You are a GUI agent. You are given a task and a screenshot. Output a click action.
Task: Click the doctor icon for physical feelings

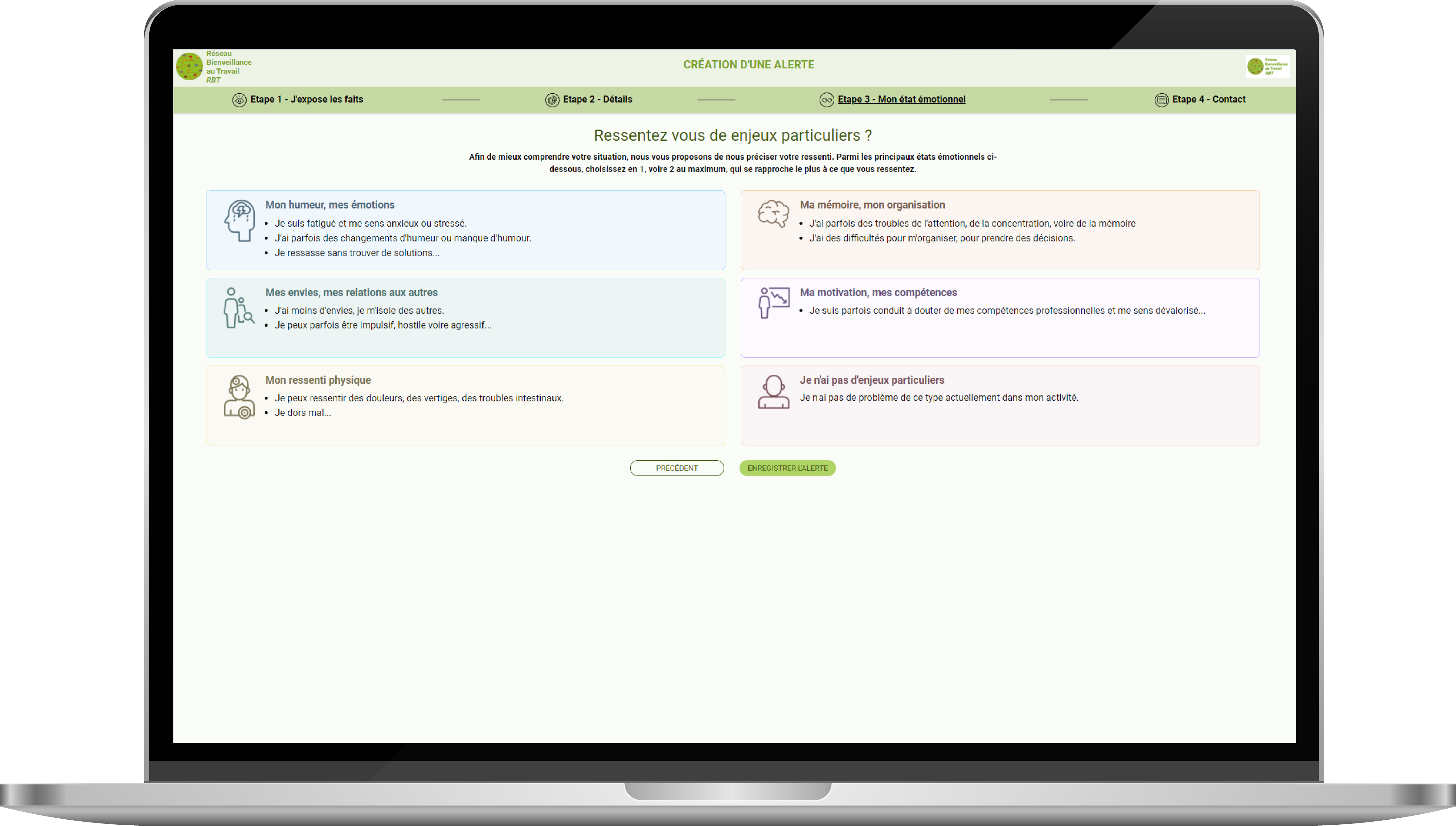click(239, 397)
